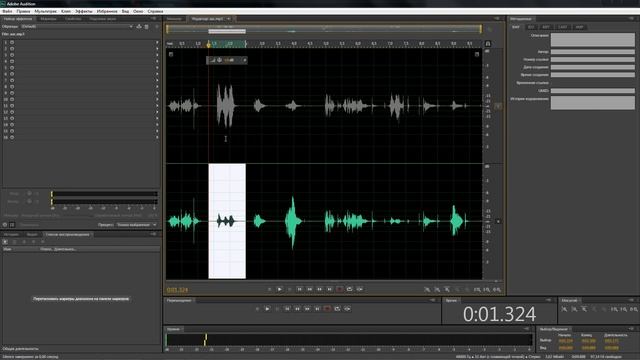Expand the effect list arrow for slot 1
Image resolution: width=640 pixels, height=360 pixels.
click(157, 42)
